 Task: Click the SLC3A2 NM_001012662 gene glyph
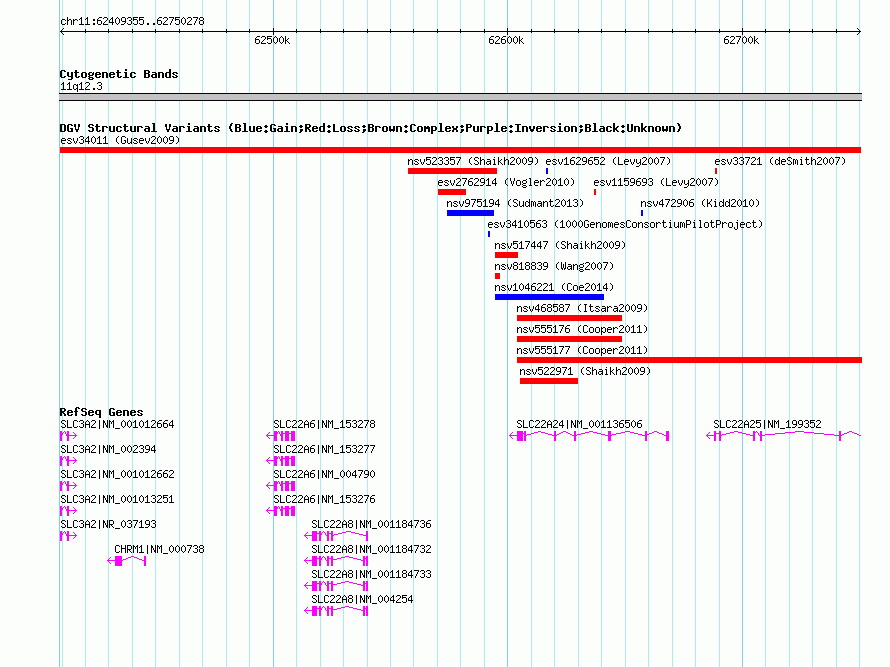pyautogui.click(x=68, y=486)
